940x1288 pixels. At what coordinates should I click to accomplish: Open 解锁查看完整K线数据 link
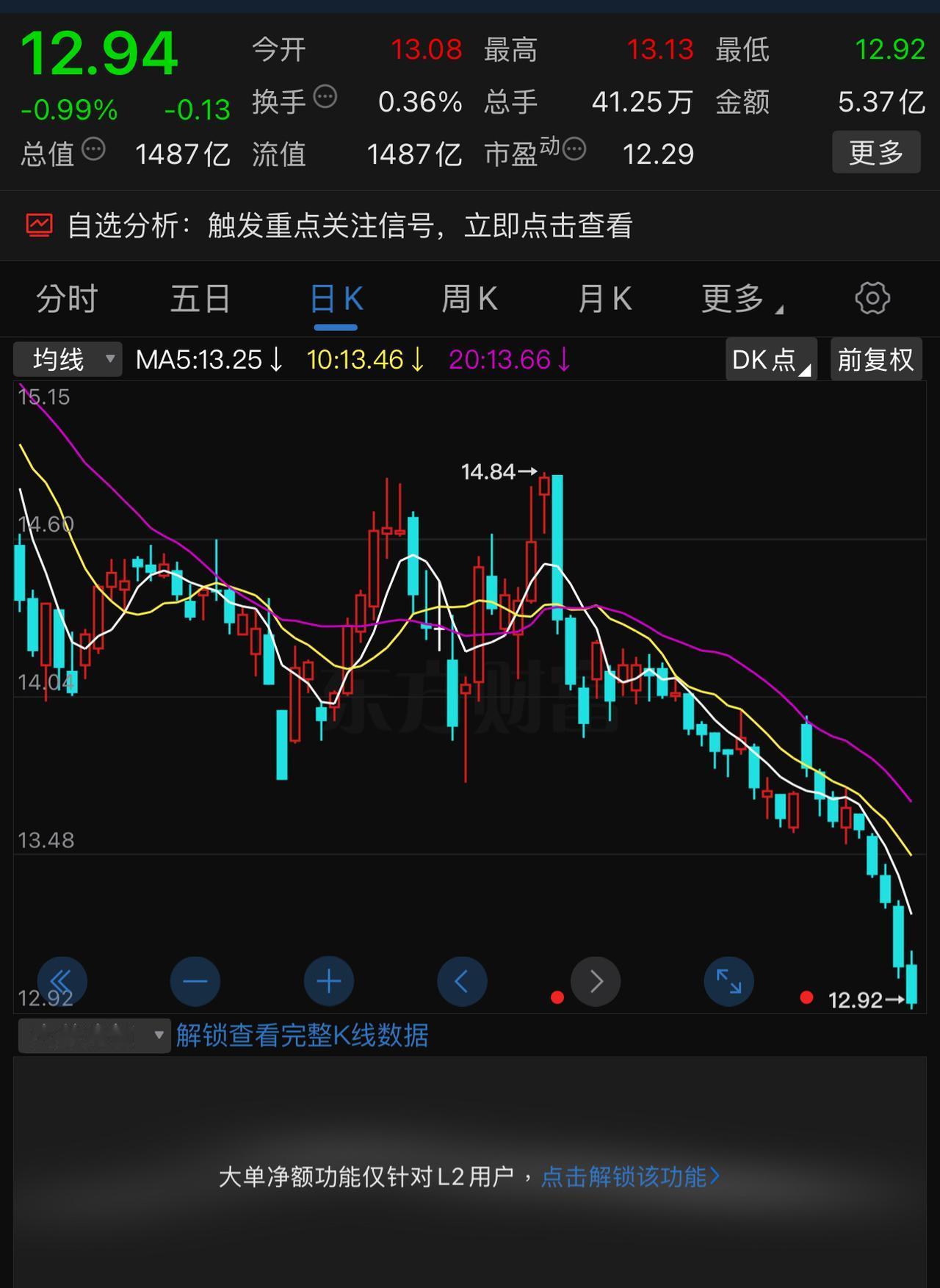[302, 1035]
